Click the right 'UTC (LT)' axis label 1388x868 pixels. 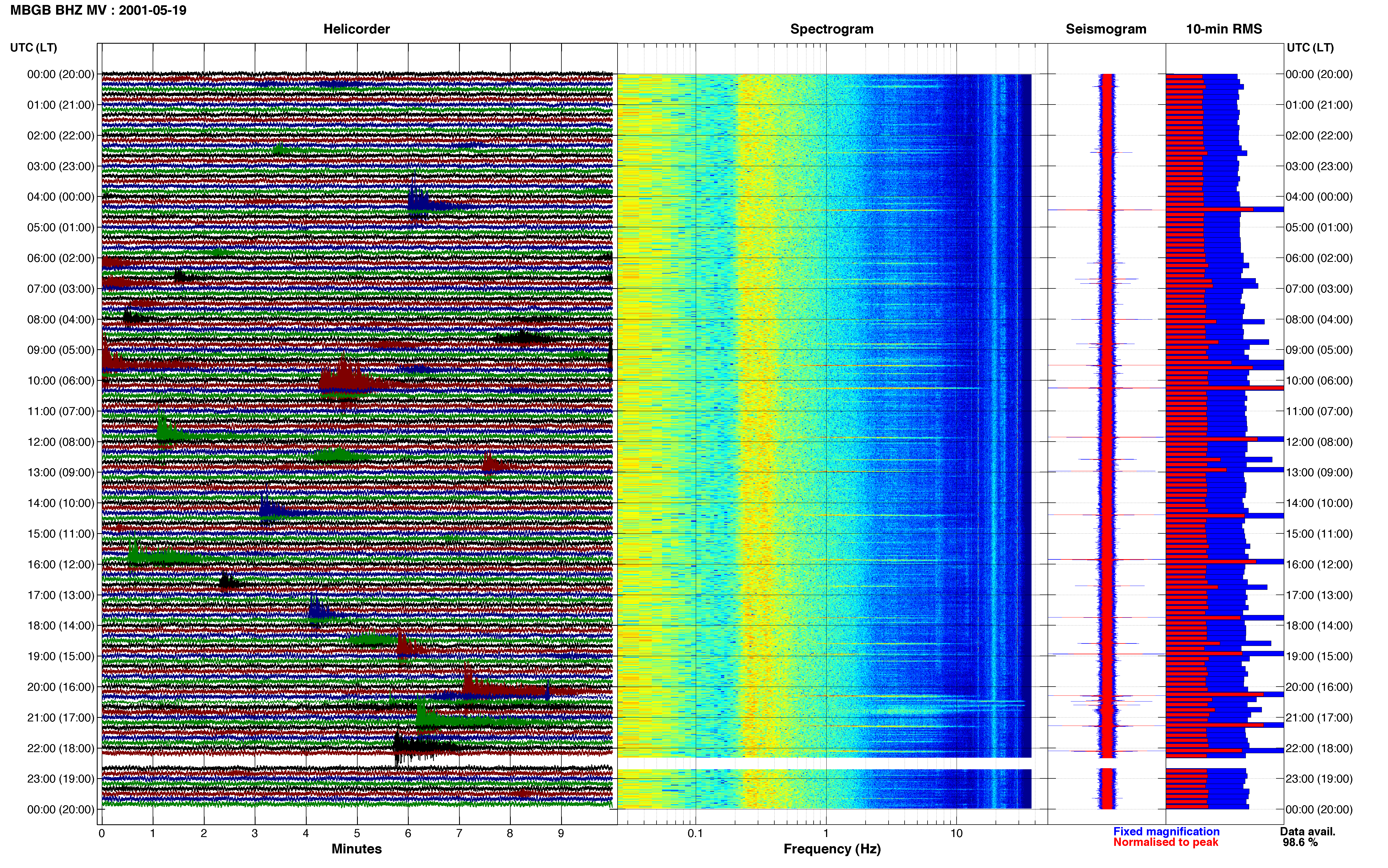pos(1310,48)
